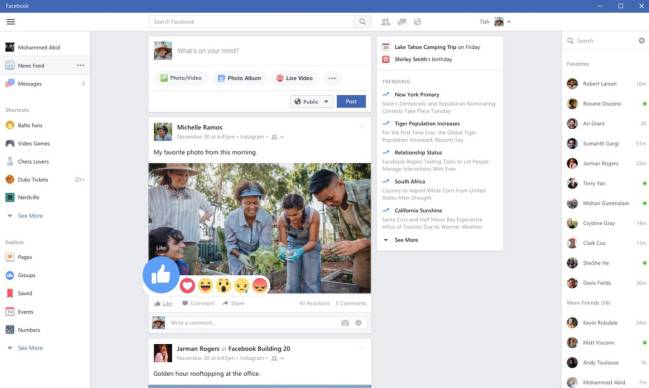Open Dubs Tickets shortcut
Screen dimensions: 649x388
(26, 180)
